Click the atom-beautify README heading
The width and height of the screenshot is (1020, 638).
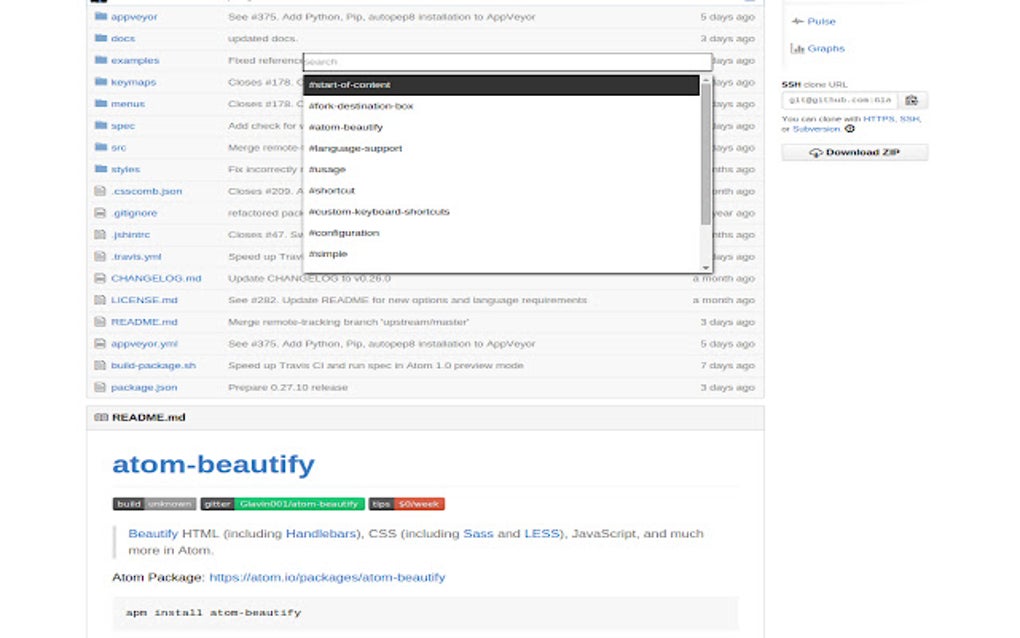pos(213,464)
